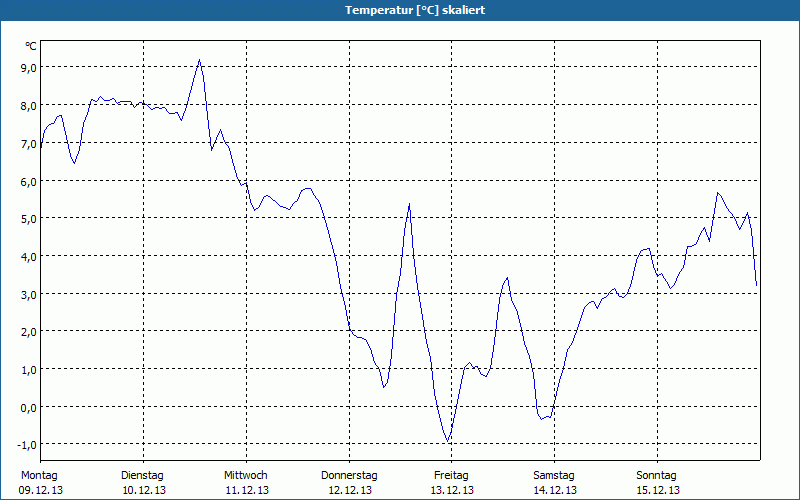Screen dimensions: 800x500
Task: Click the Freitag day label
Action: click(x=452, y=476)
